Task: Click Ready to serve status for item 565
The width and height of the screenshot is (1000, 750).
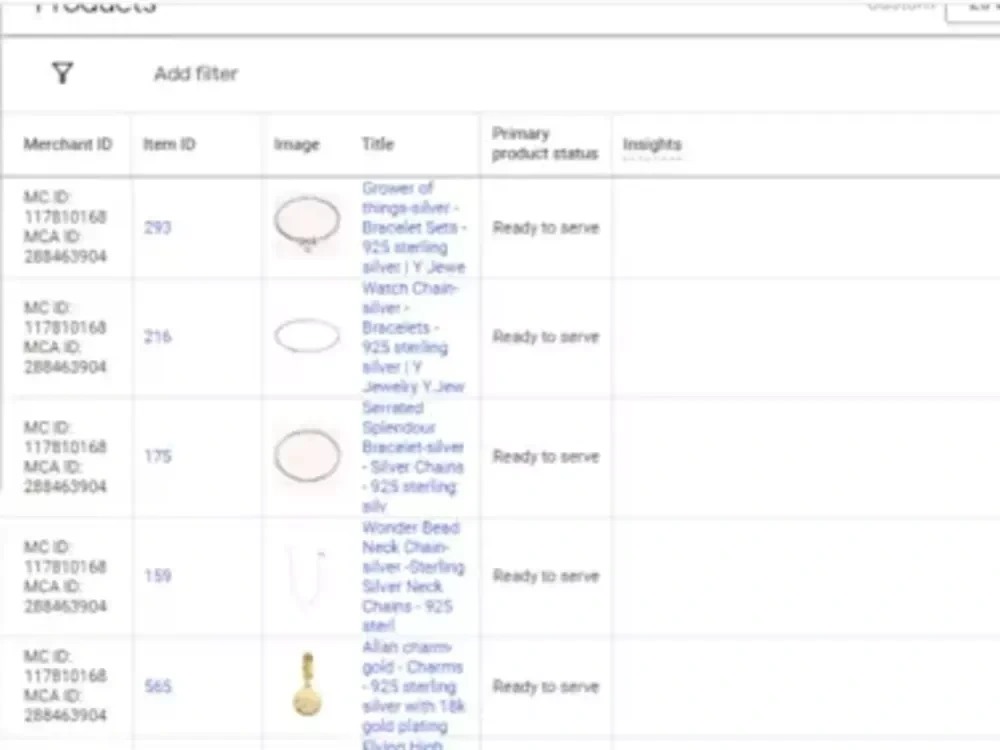Action: 546,686
